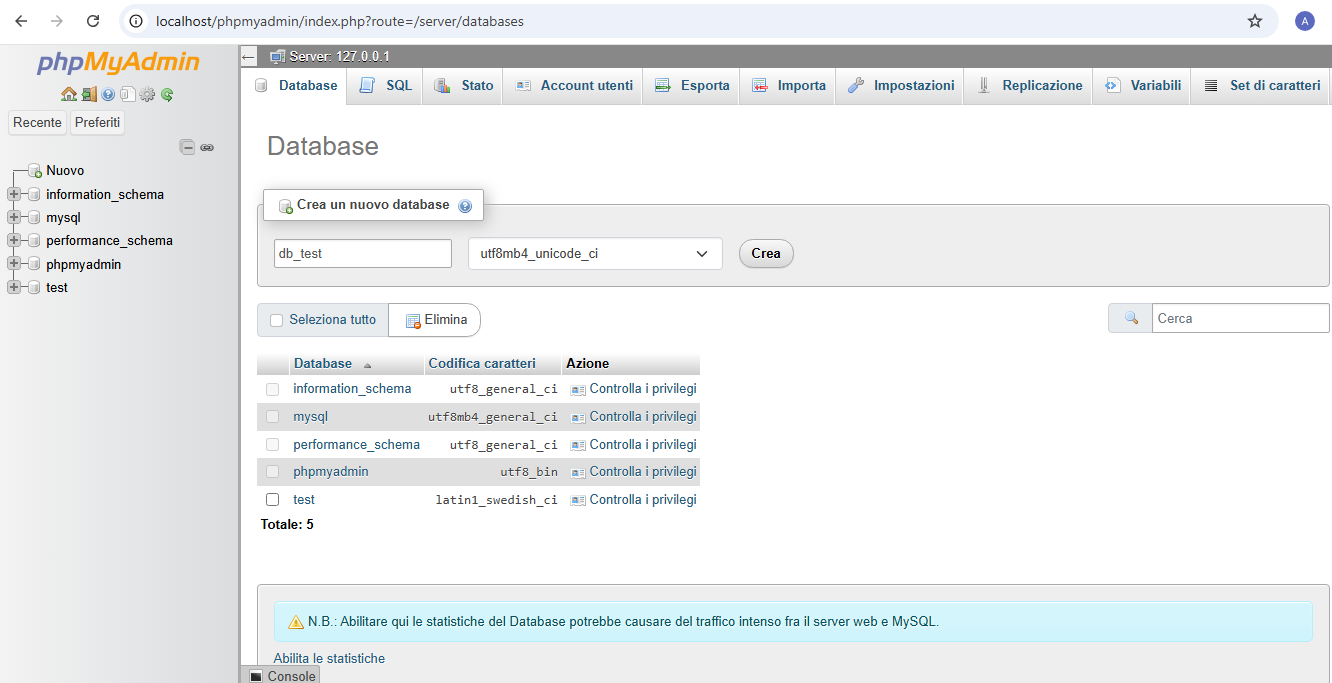The height and width of the screenshot is (683, 1332).
Task: Click Abilita le statistiche link
Action: coord(329,658)
